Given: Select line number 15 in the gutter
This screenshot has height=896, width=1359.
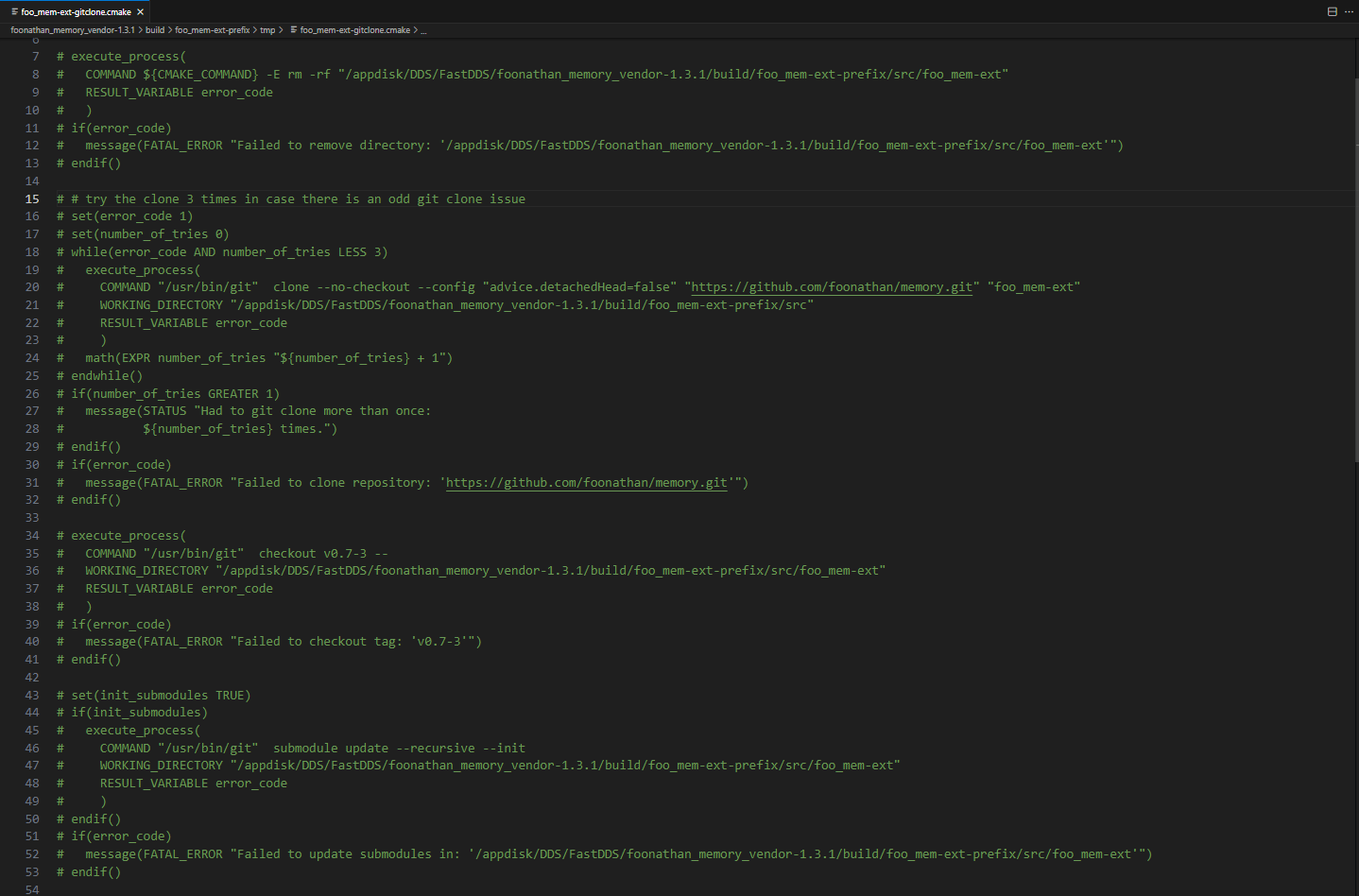Looking at the screenshot, I should pos(32,199).
